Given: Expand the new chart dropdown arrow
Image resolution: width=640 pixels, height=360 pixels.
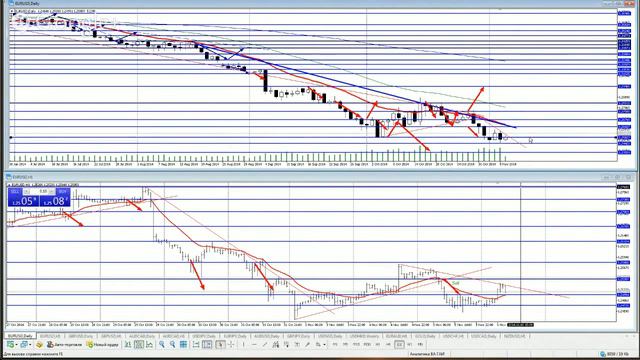Looking at the screenshot, I should [16, 344].
